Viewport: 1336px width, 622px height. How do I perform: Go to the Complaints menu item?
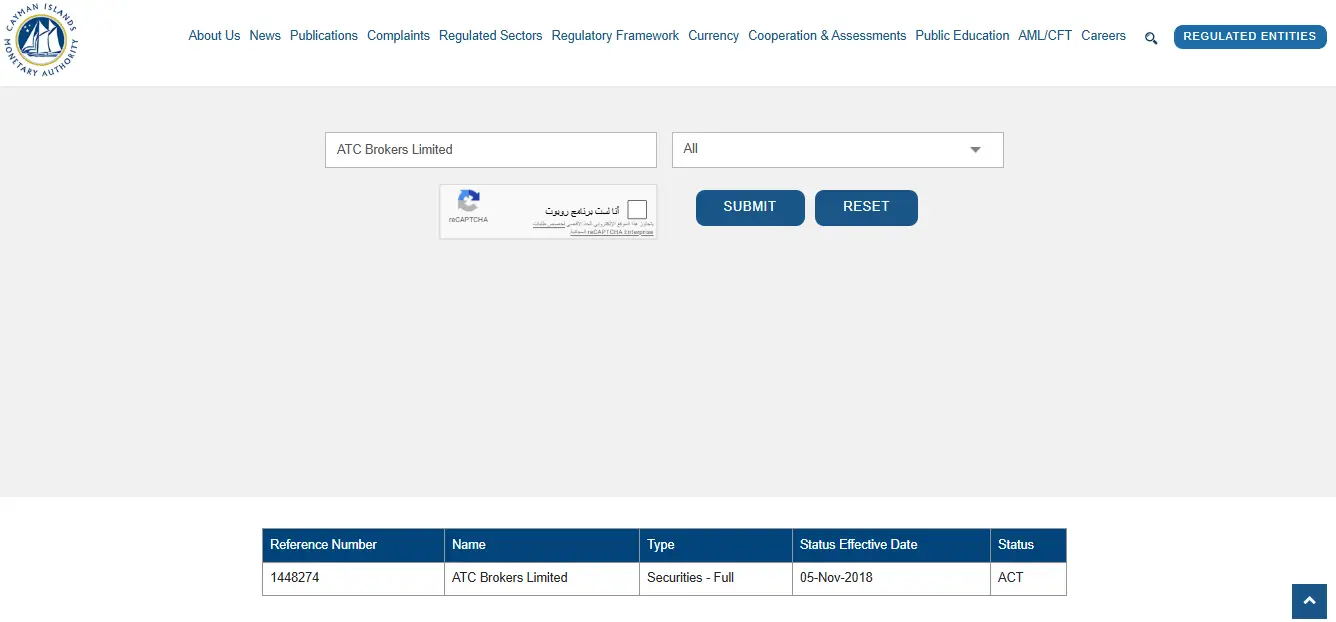(x=398, y=35)
